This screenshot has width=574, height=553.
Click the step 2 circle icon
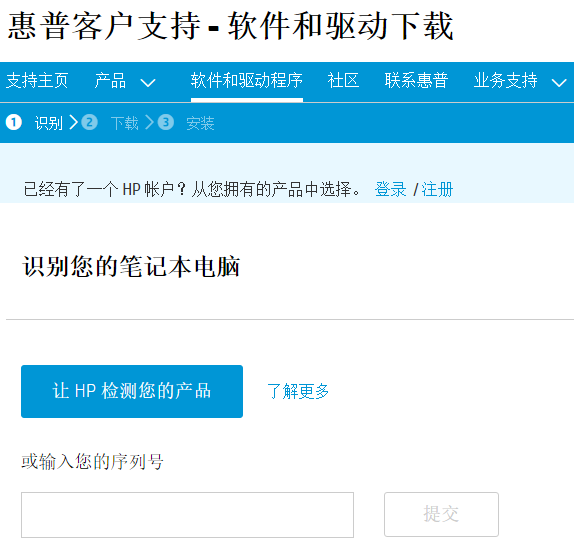pyautogui.click(x=89, y=122)
